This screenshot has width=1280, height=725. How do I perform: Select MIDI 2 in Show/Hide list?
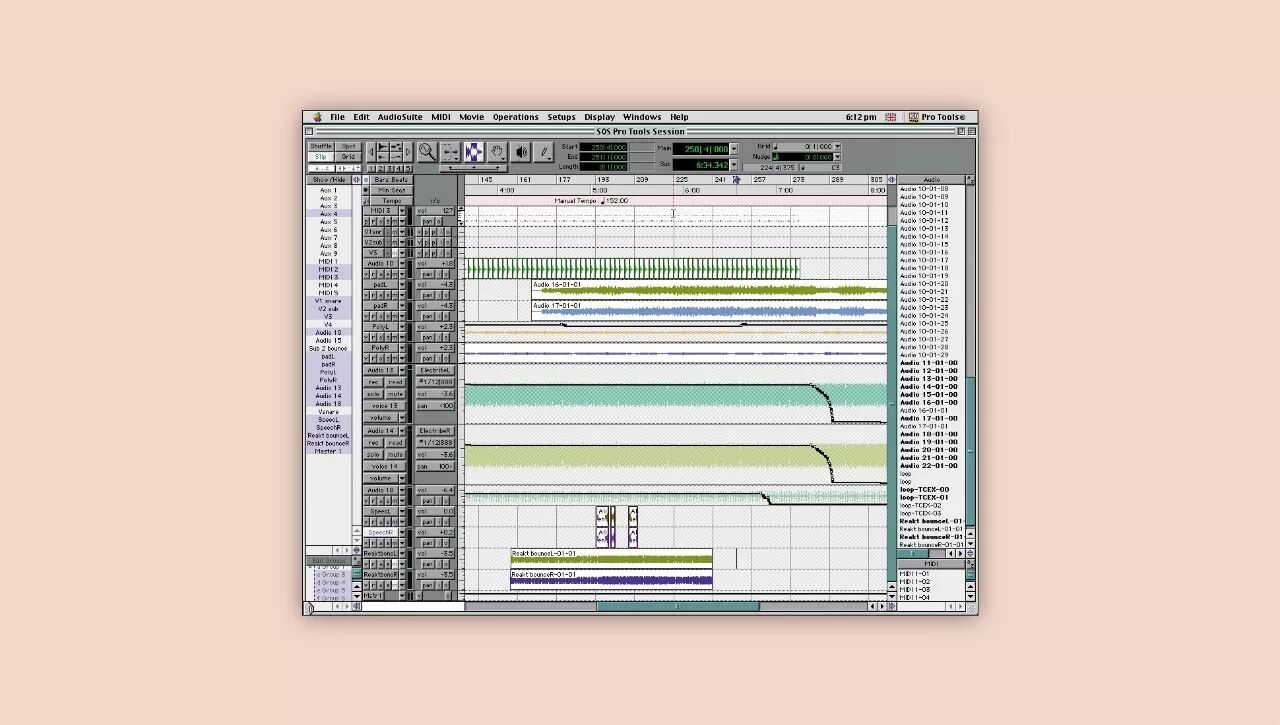point(328,269)
